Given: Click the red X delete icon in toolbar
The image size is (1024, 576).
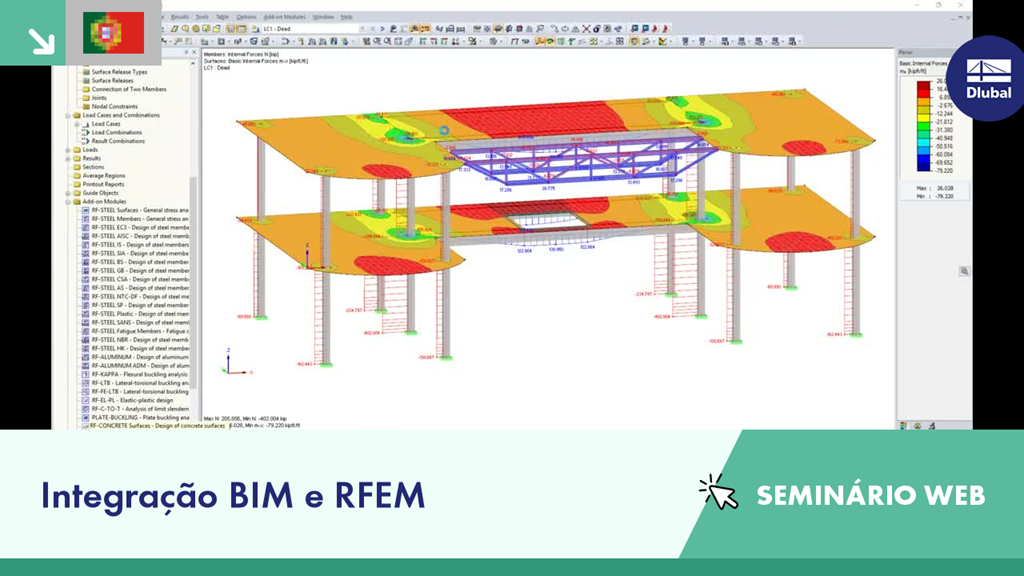Looking at the screenshot, I should pos(586,29).
